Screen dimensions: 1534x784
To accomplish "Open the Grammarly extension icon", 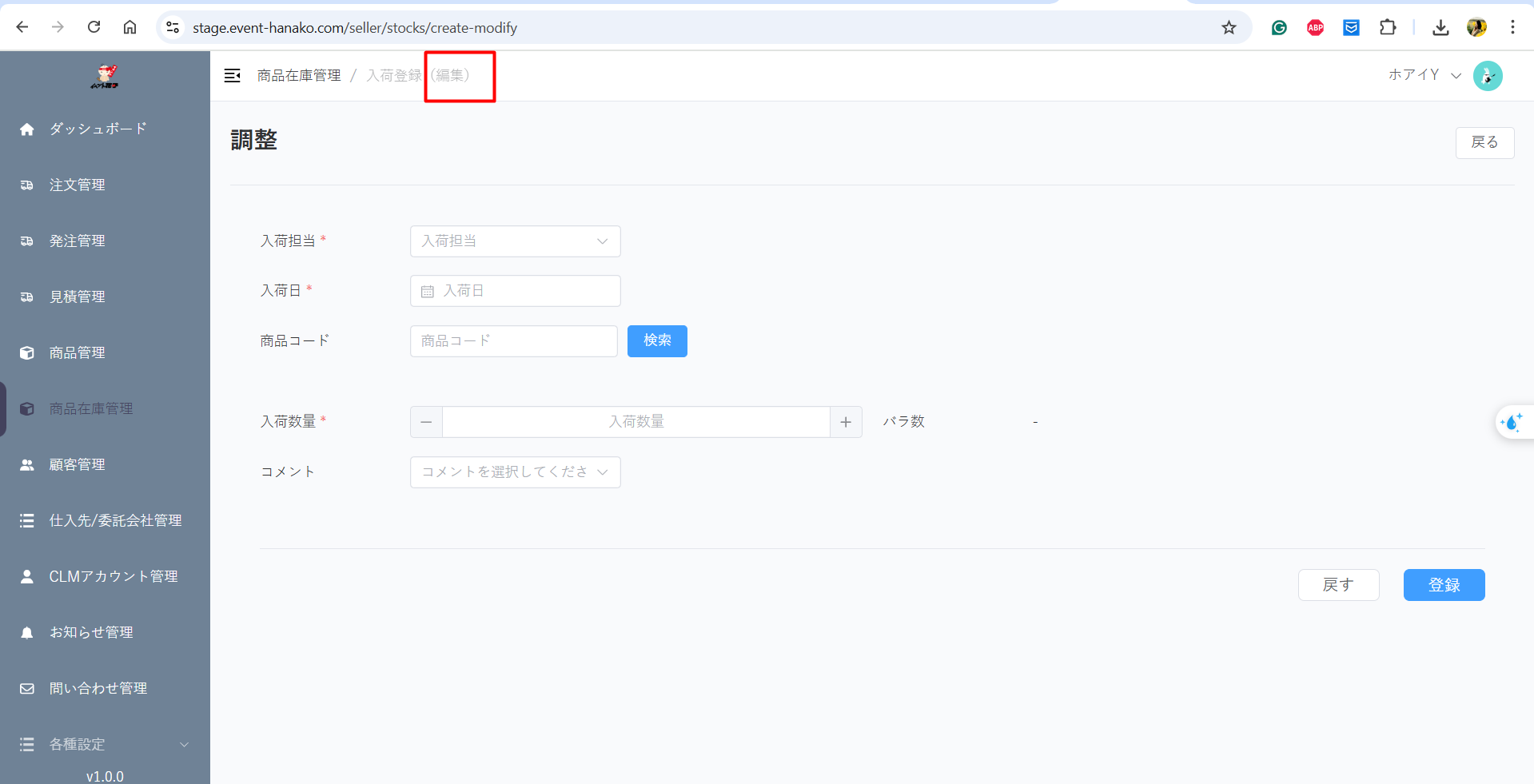I will pos(1279,28).
